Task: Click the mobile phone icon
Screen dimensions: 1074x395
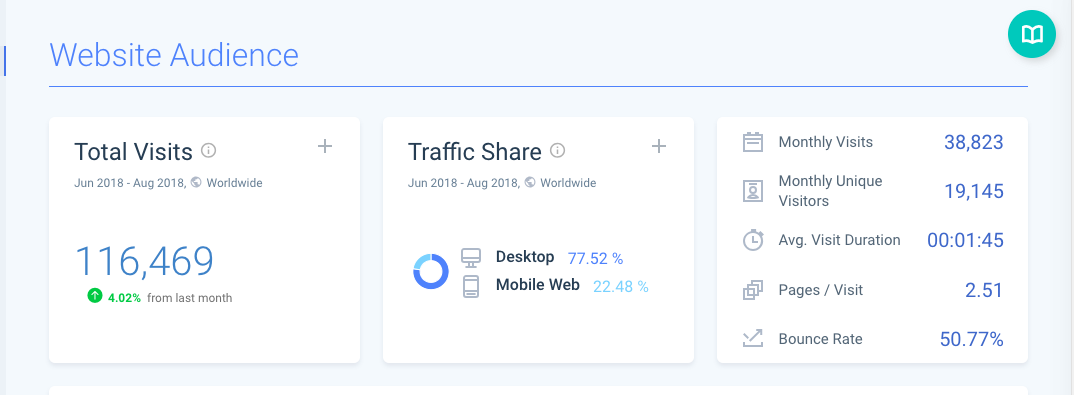Action: [471, 286]
